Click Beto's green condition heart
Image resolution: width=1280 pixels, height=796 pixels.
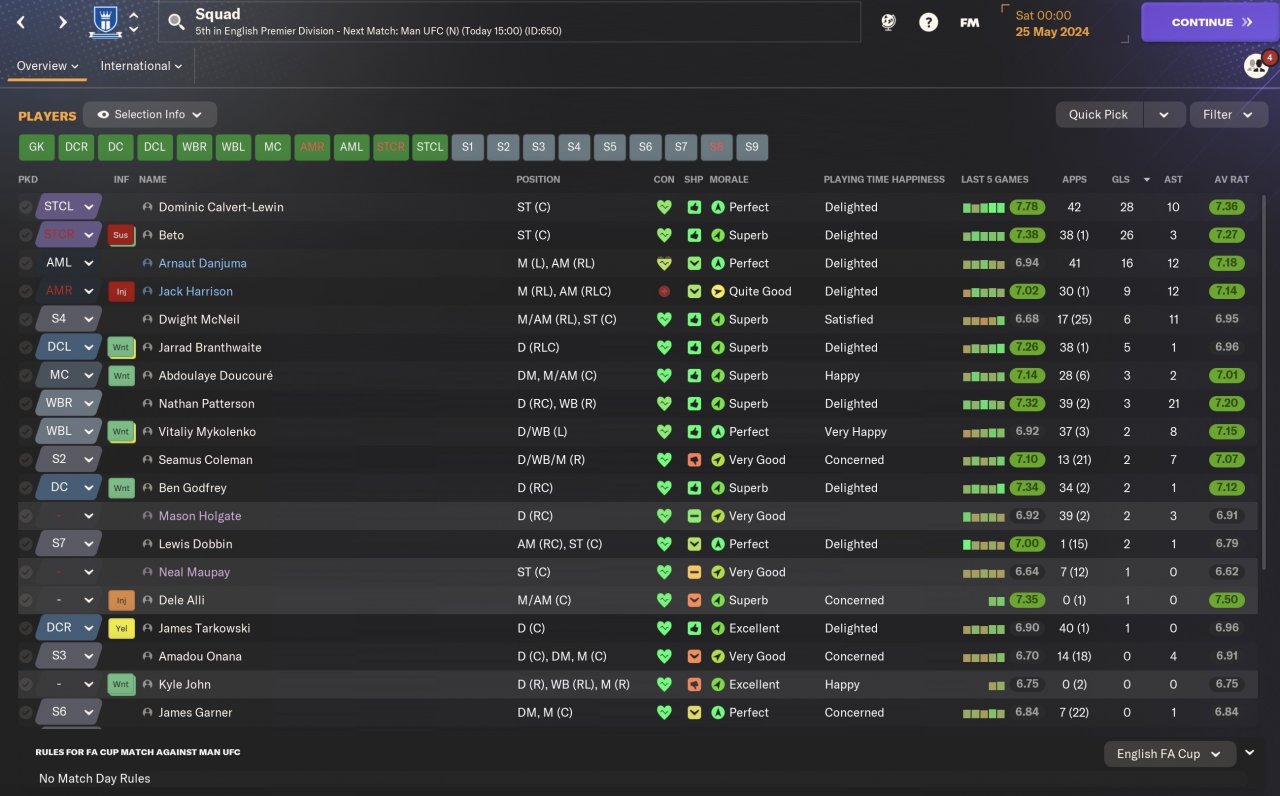664,235
